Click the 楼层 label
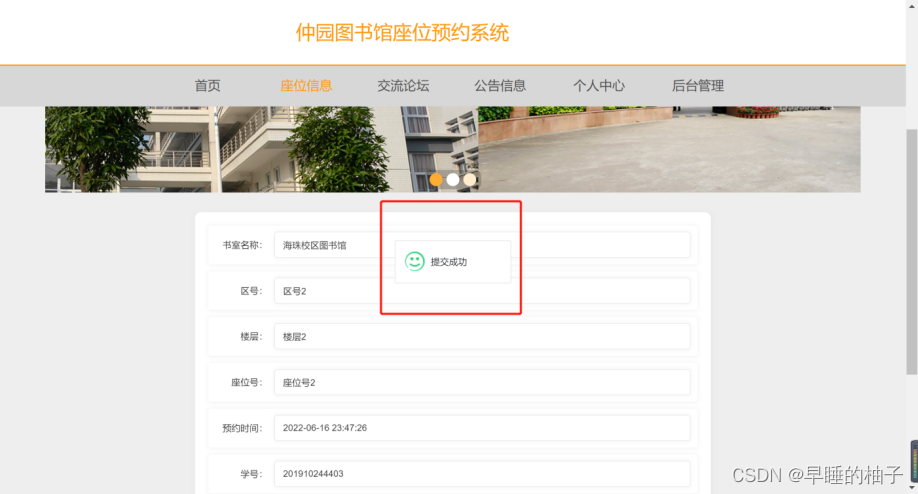Viewport: 918px width, 494px height. pyautogui.click(x=252, y=337)
